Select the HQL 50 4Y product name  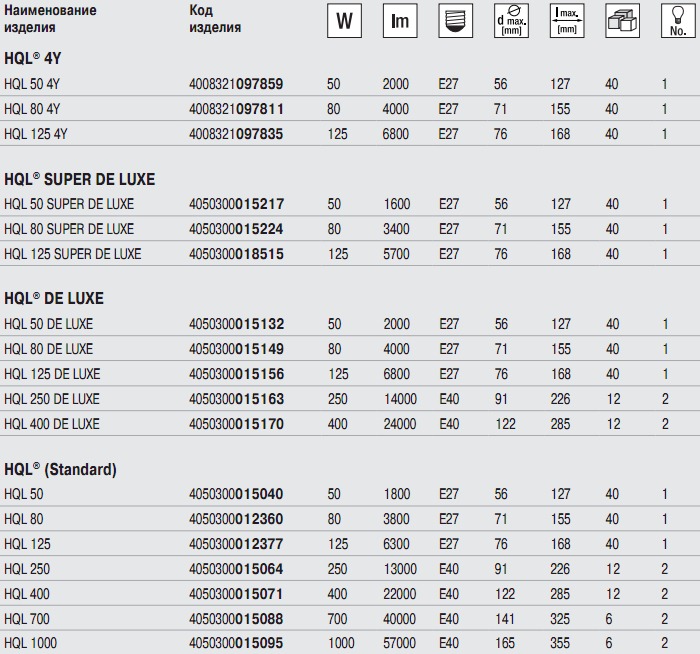32,84
